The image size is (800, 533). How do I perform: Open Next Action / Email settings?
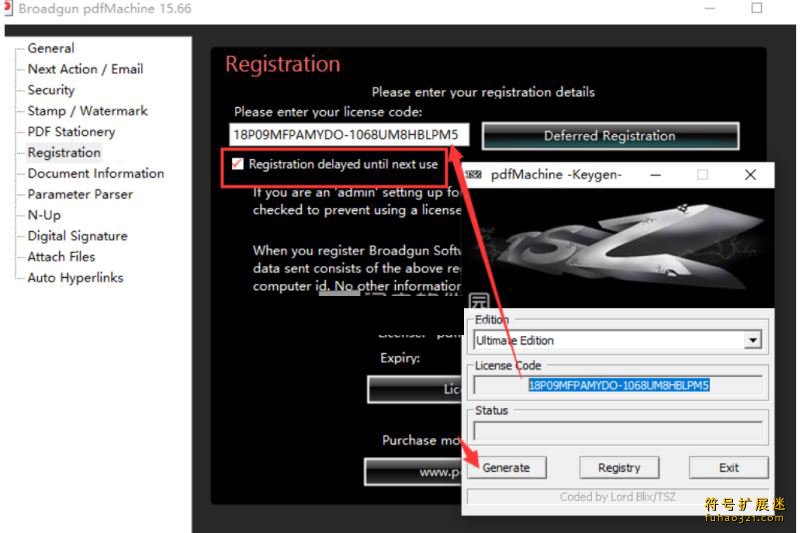tap(85, 69)
